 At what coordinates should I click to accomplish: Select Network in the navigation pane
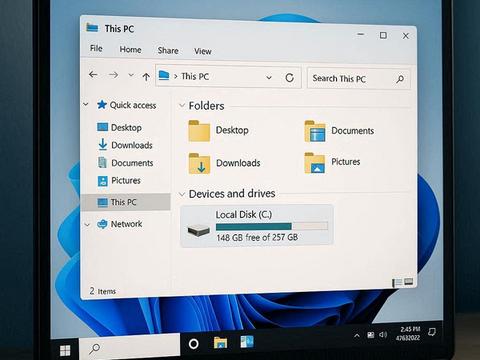tap(119, 224)
